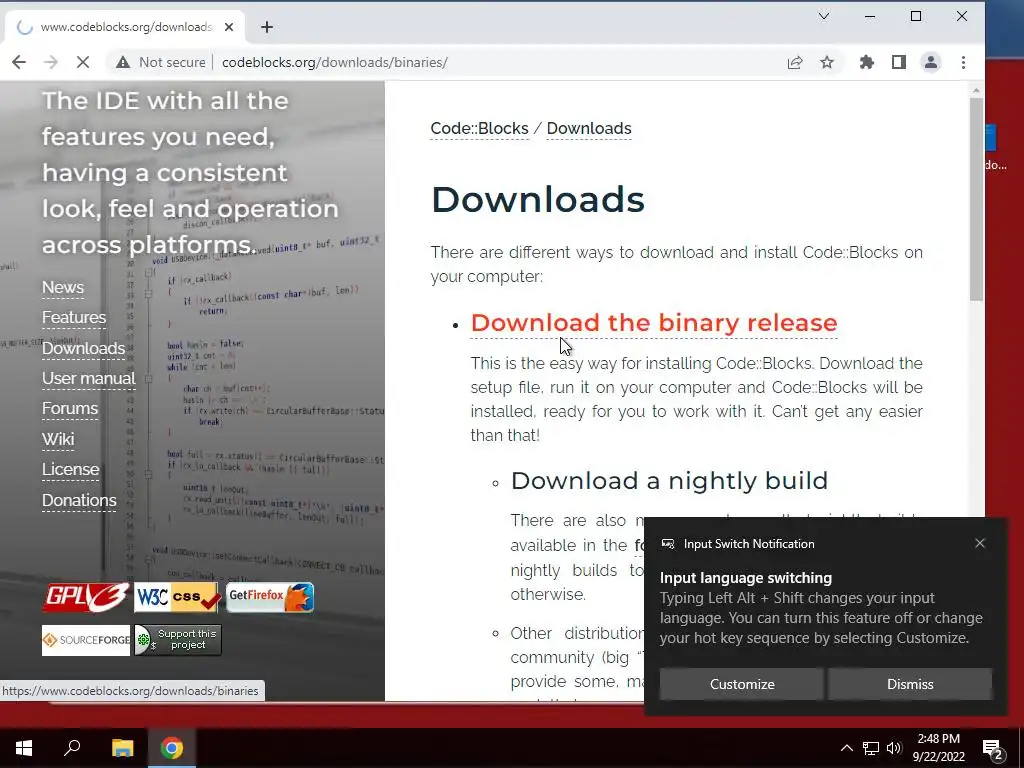Open the User manual sidebar link
Viewport: 1024px width, 768px height.
(x=89, y=378)
